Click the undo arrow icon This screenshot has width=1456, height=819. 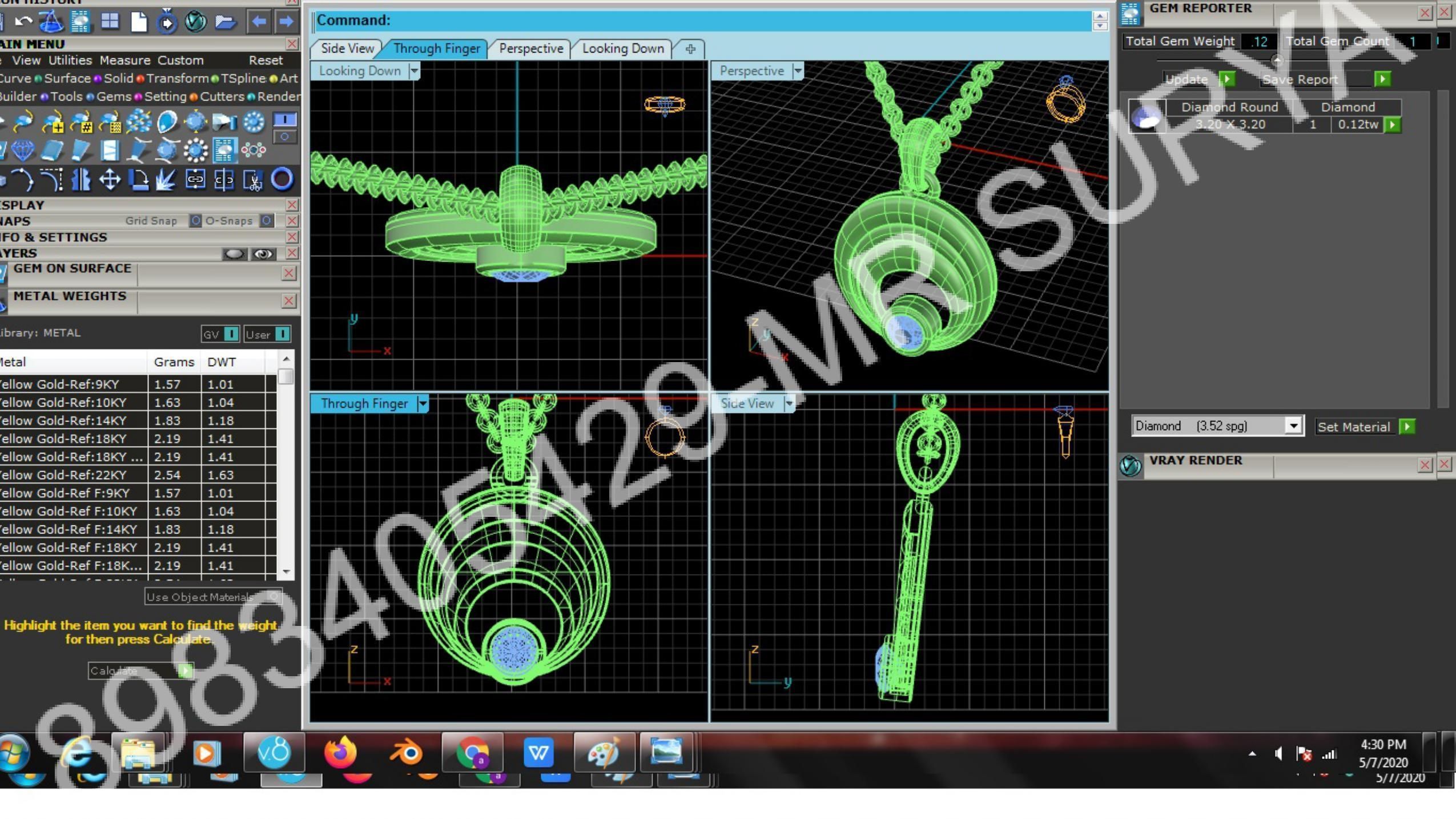[23, 22]
